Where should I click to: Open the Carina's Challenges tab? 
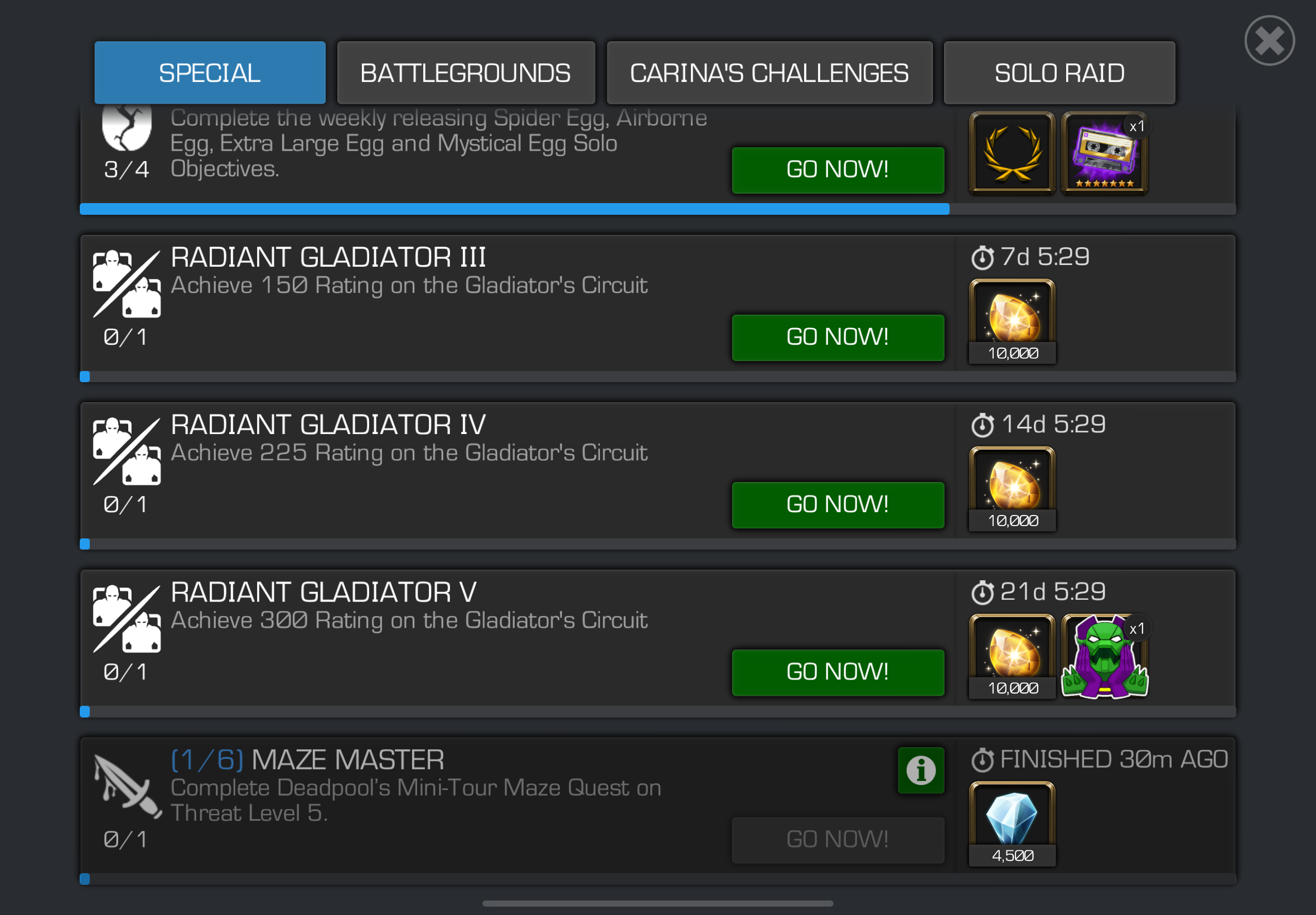point(769,73)
